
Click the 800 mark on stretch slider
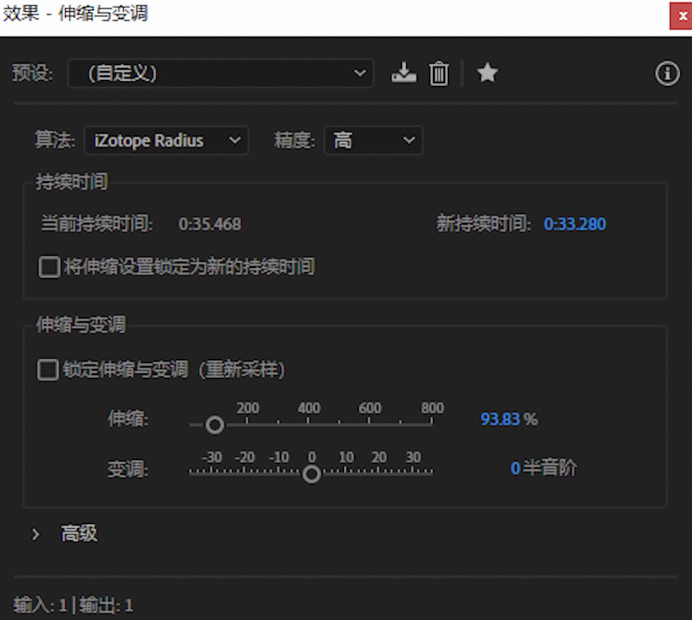(x=432, y=408)
